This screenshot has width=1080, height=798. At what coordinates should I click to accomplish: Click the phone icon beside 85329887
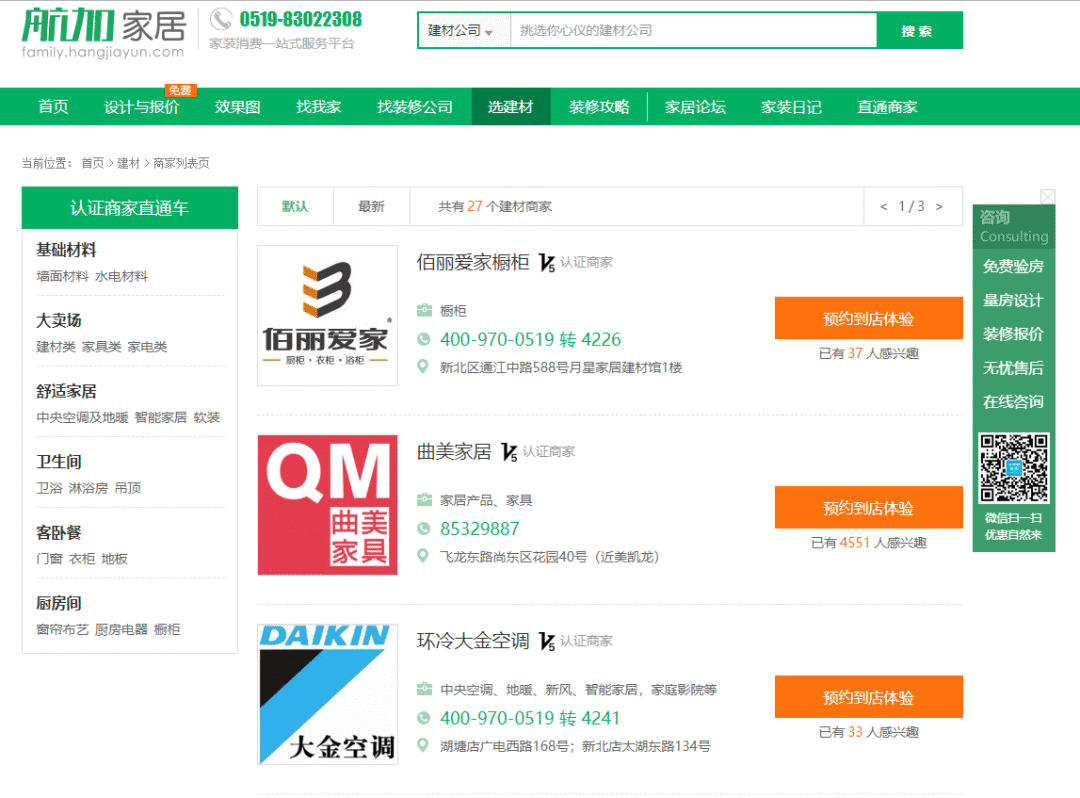point(424,529)
